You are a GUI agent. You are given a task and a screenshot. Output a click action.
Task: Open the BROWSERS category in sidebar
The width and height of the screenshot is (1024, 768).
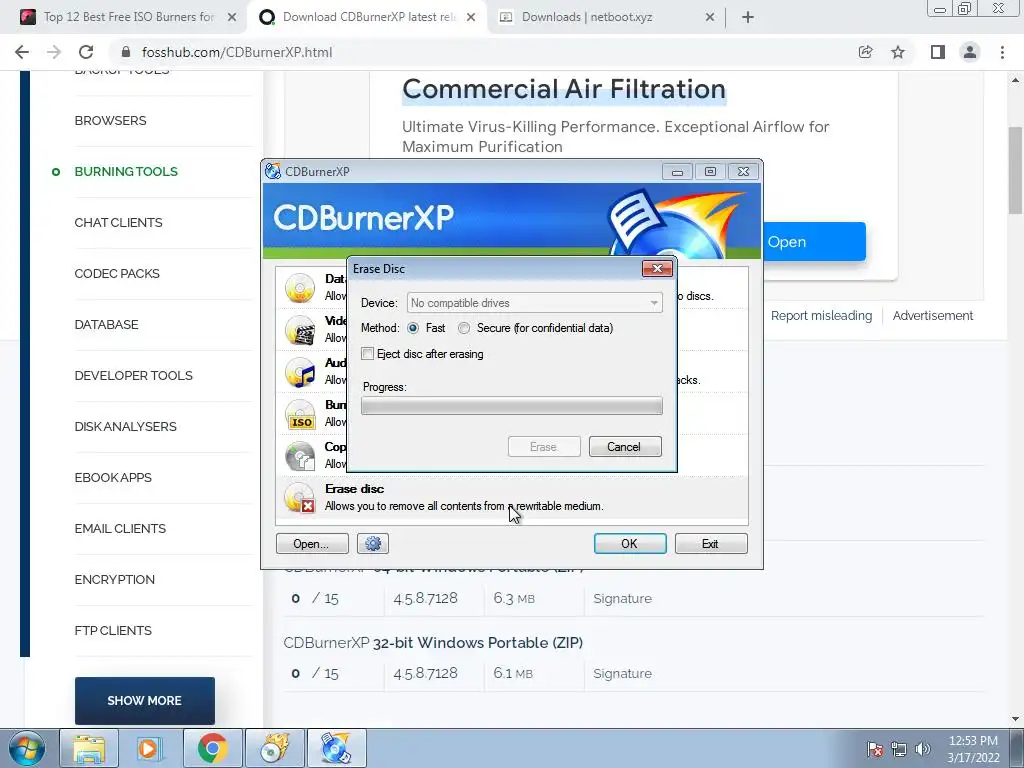(x=110, y=120)
